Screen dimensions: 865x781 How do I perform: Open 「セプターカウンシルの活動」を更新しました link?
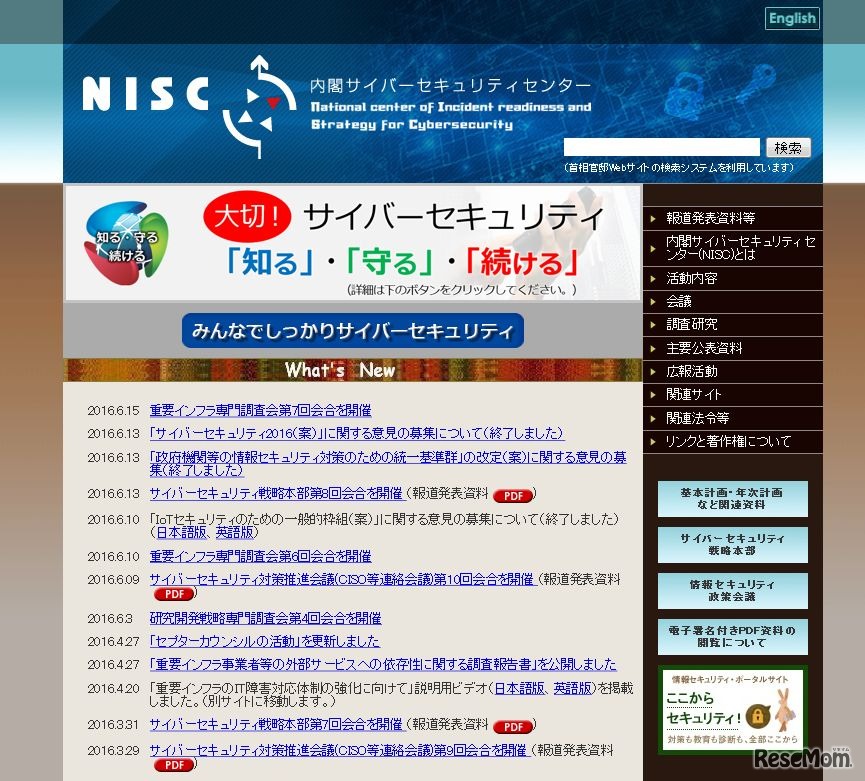pyautogui.click(x=265, y=641)
